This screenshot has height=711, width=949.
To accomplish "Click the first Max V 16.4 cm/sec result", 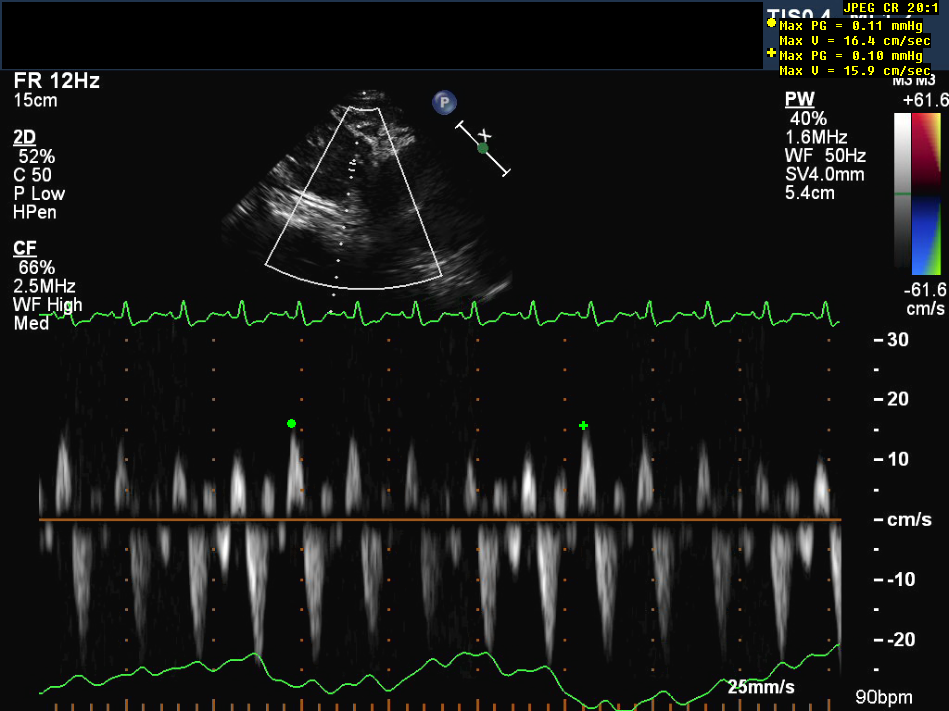I will click(855, 41).
